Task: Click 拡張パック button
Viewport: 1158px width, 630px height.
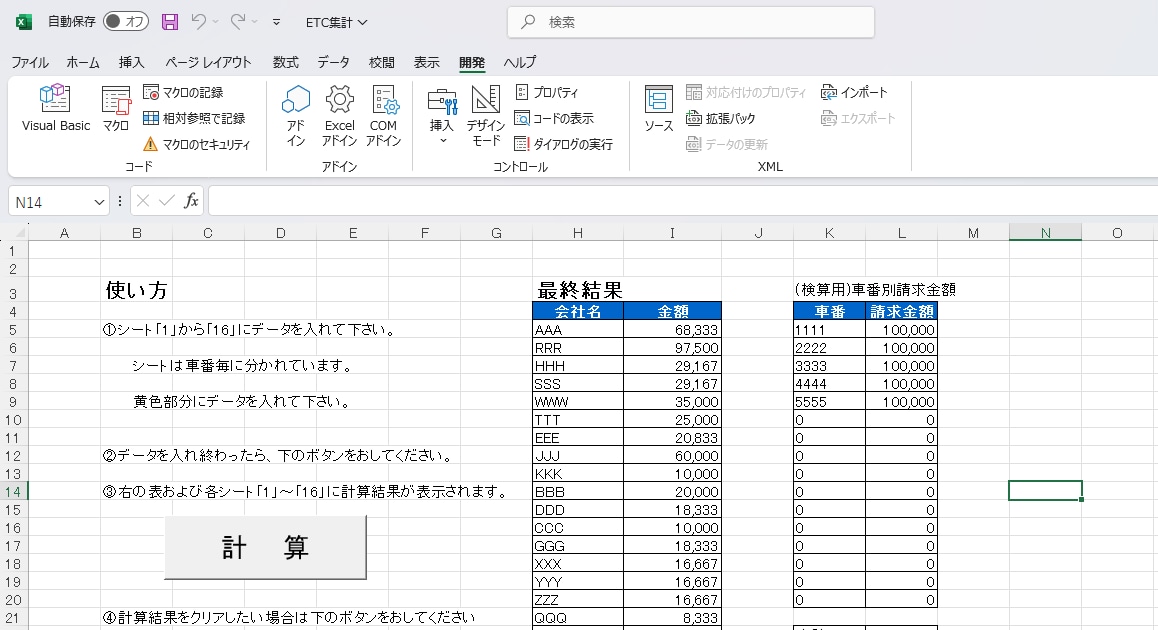Action: pos(721,118)
